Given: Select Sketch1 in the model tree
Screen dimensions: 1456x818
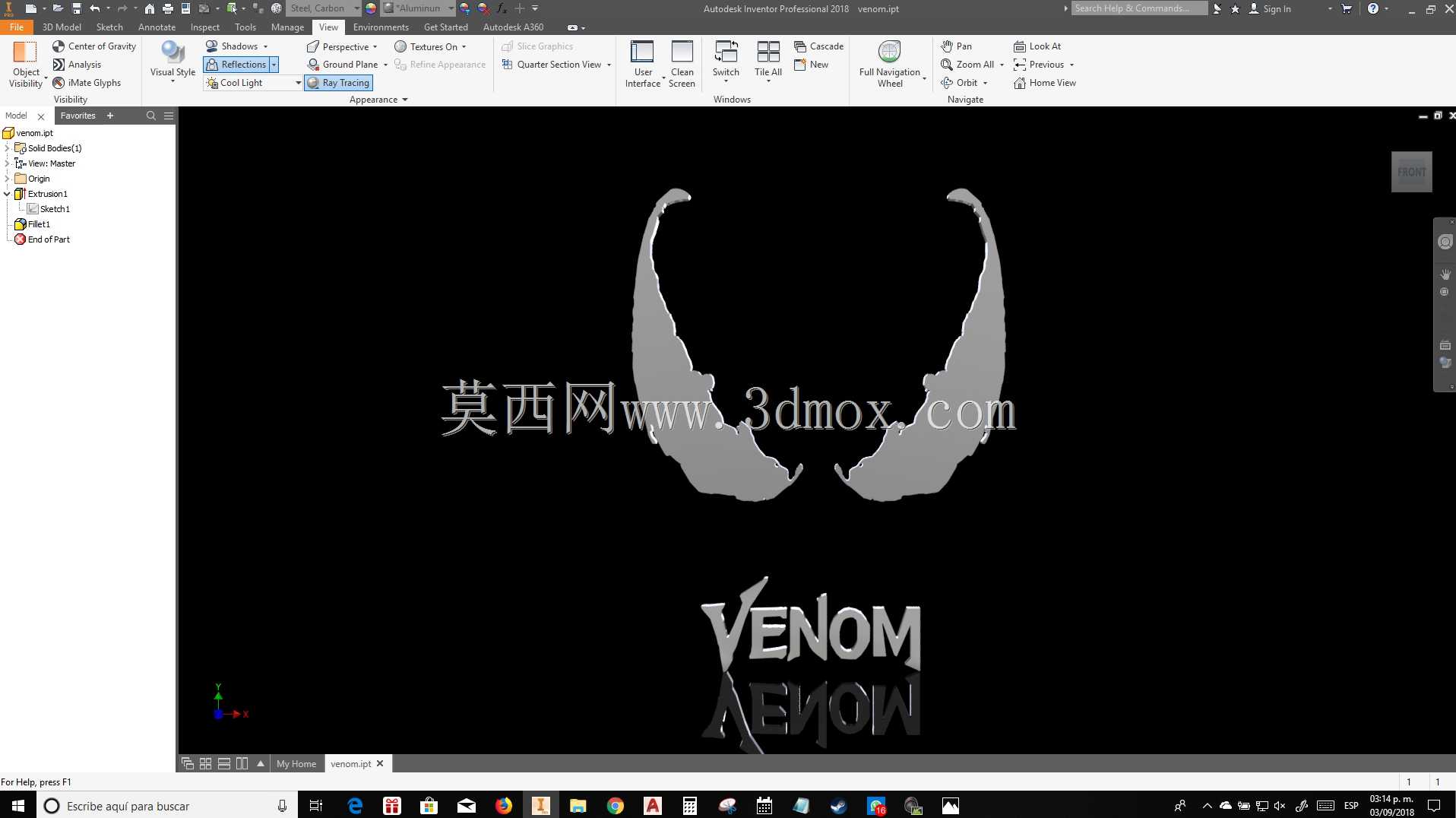Looking at the screenshot, I should click(49, 209).
